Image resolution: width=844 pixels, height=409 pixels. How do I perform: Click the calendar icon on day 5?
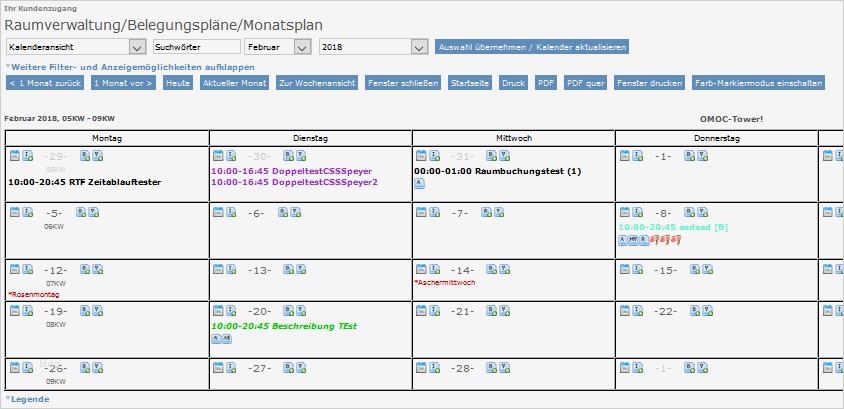click(x=15, y=212)
